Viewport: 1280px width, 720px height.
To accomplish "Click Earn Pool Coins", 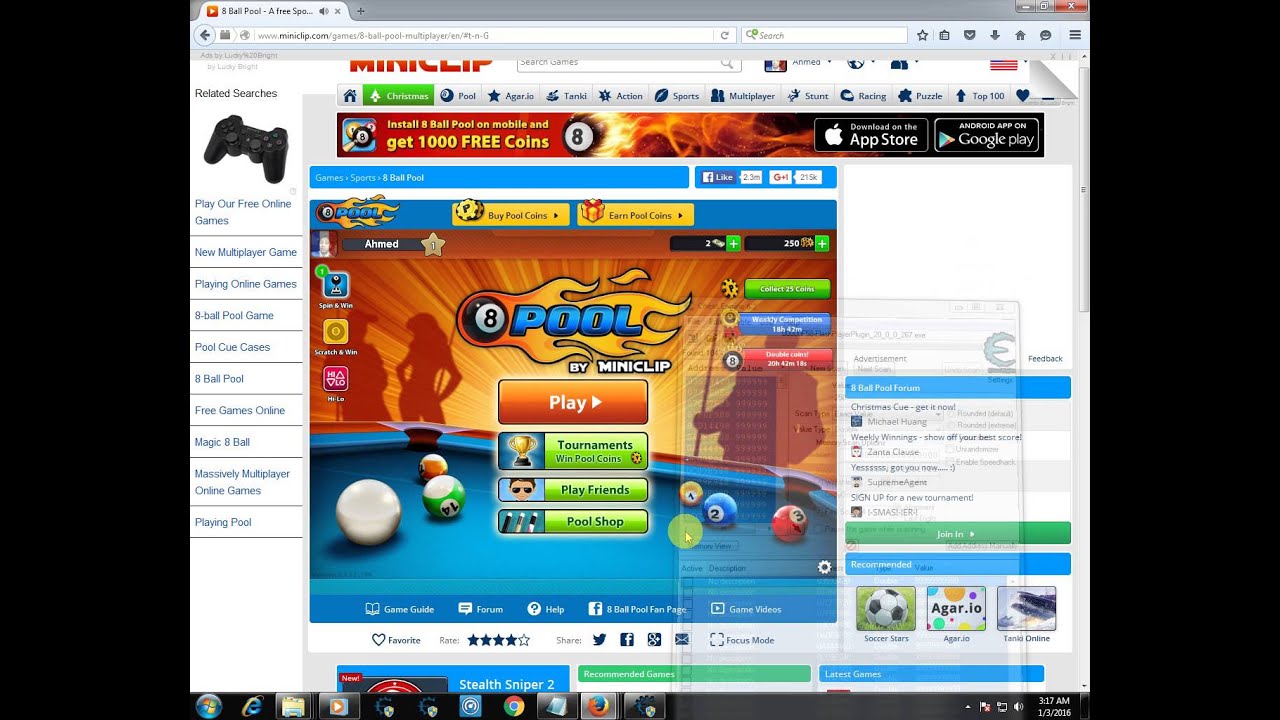I will pyautogui.click(x=635, y=215).
